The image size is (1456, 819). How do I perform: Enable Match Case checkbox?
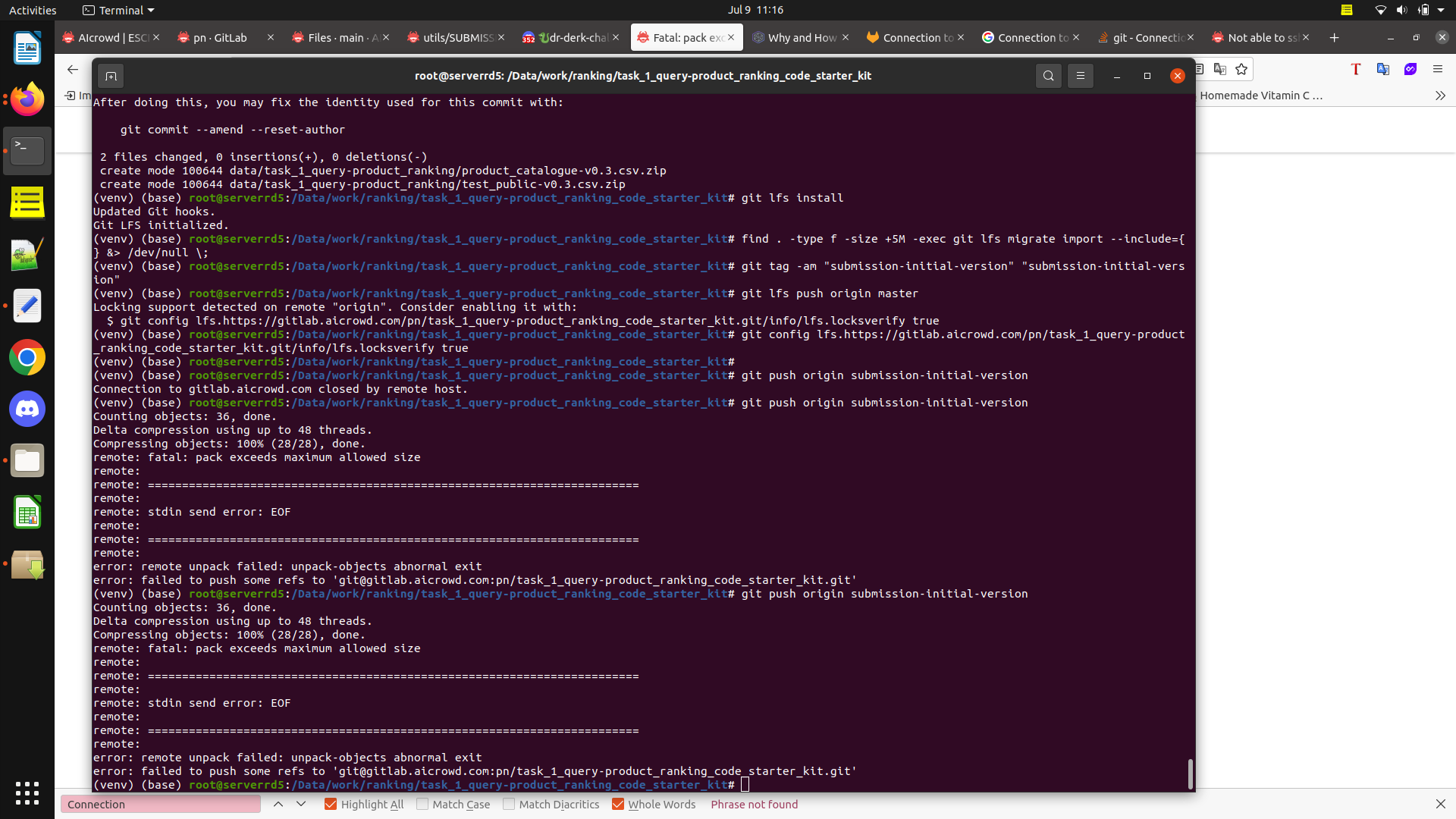pyautogui.click(x=422, y=804)
